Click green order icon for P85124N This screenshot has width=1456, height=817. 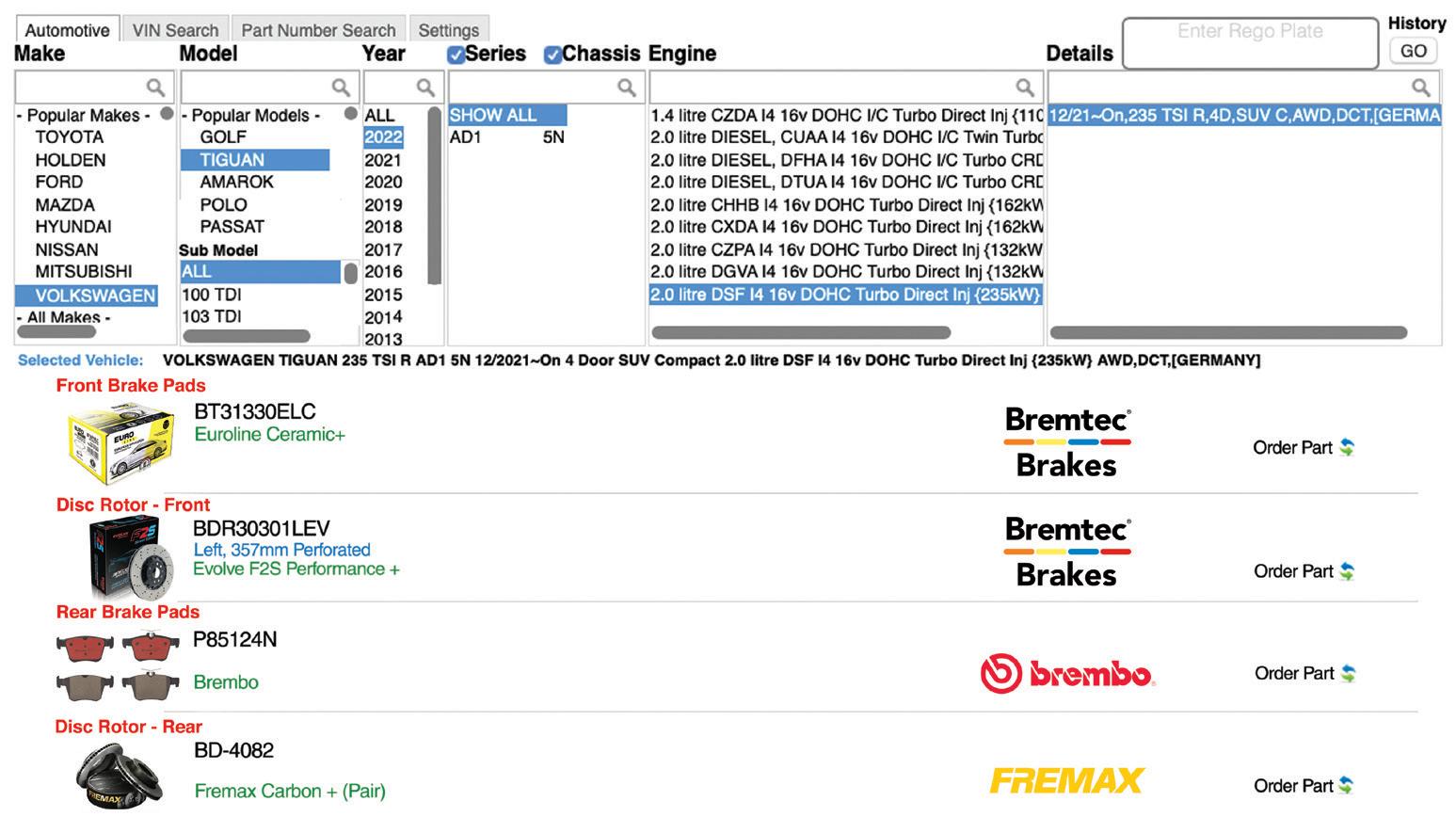click(1348, 673)
